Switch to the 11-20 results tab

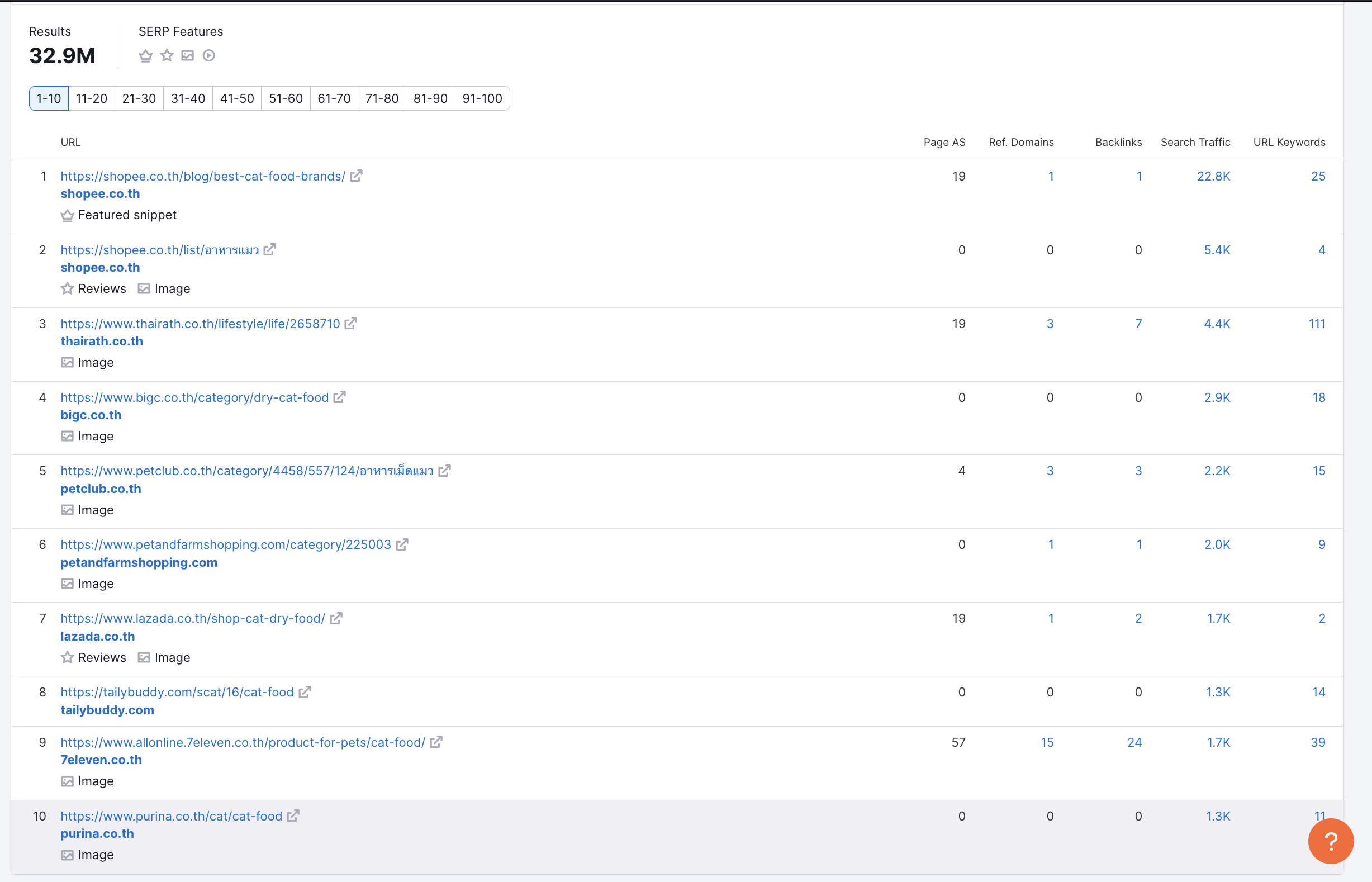coord(92,98)
